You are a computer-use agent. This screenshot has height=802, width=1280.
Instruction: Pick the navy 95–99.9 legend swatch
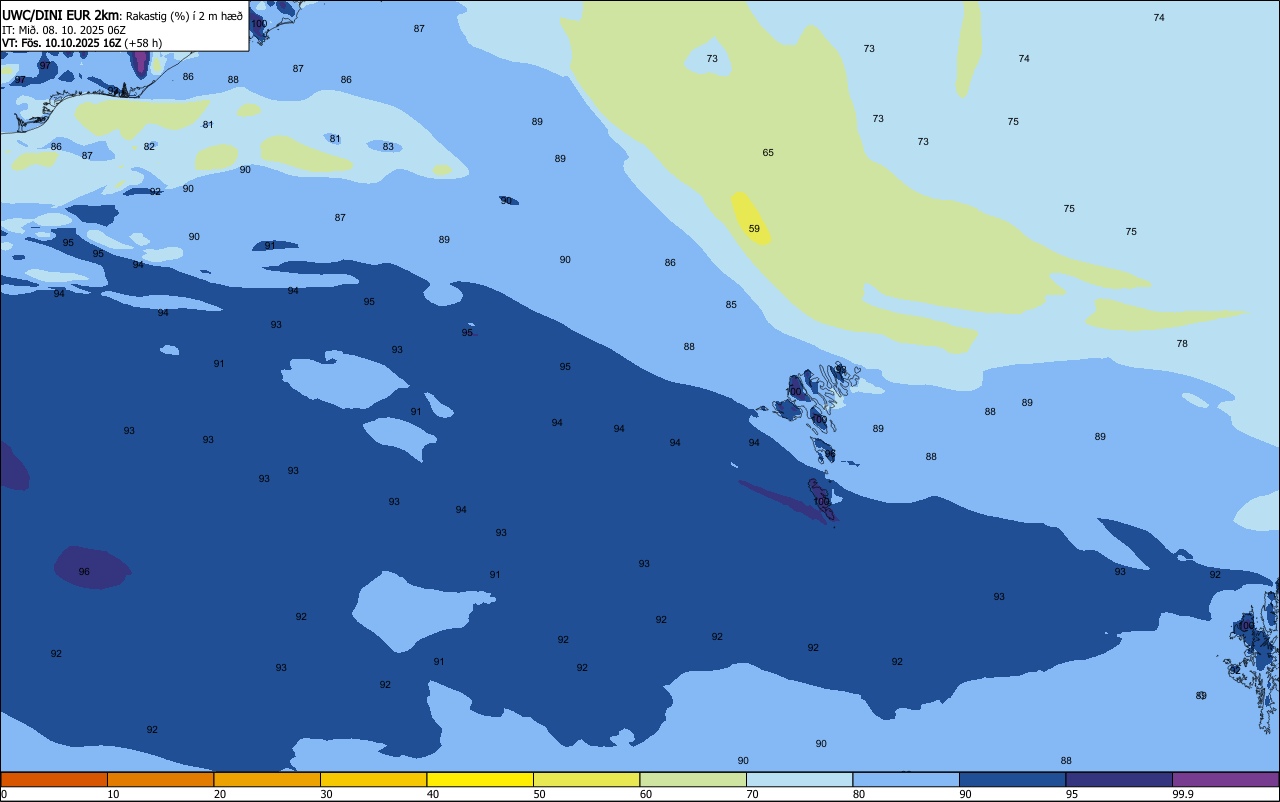(1119, 779)
